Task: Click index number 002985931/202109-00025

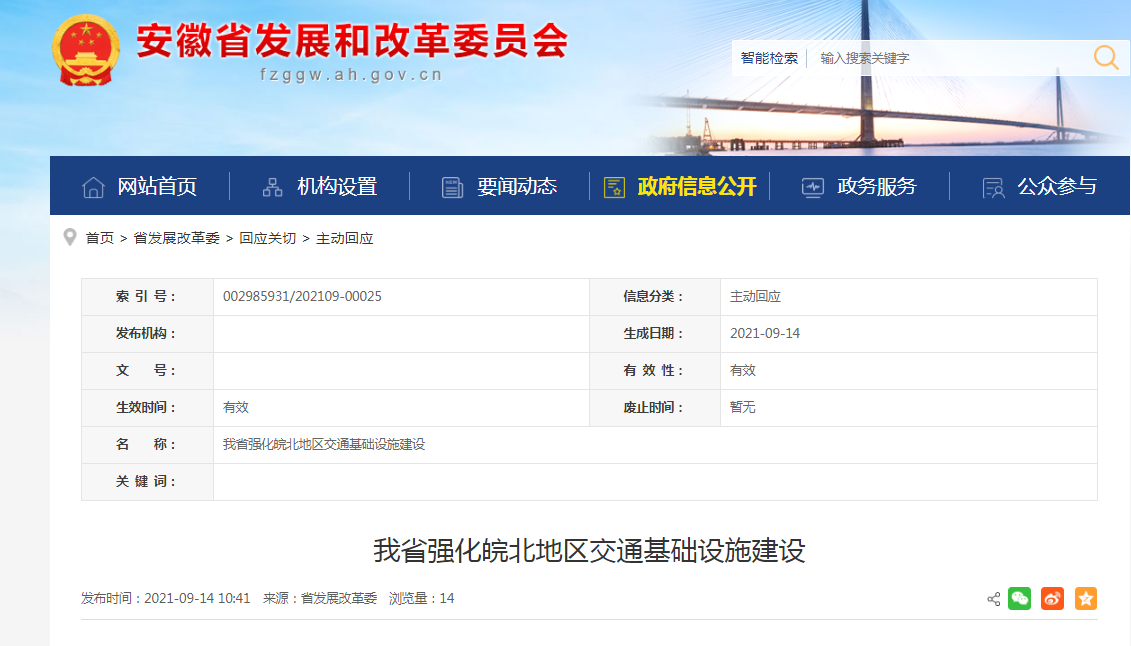Action: (302, 296)
